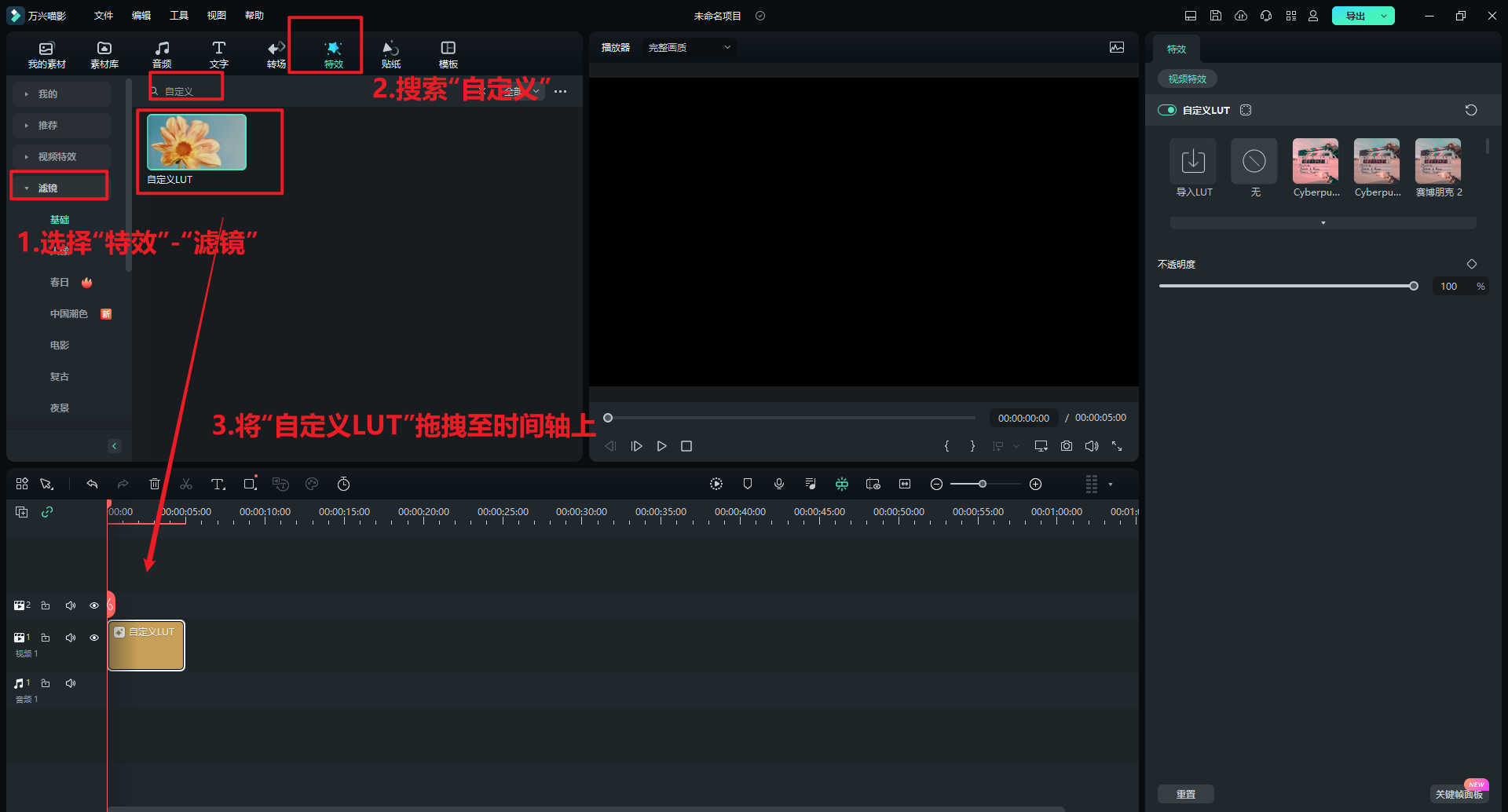This screenshot has height=812, width=1508.
Task: Expand the 推荐 category in sidebar
Action: click(48, 126)
